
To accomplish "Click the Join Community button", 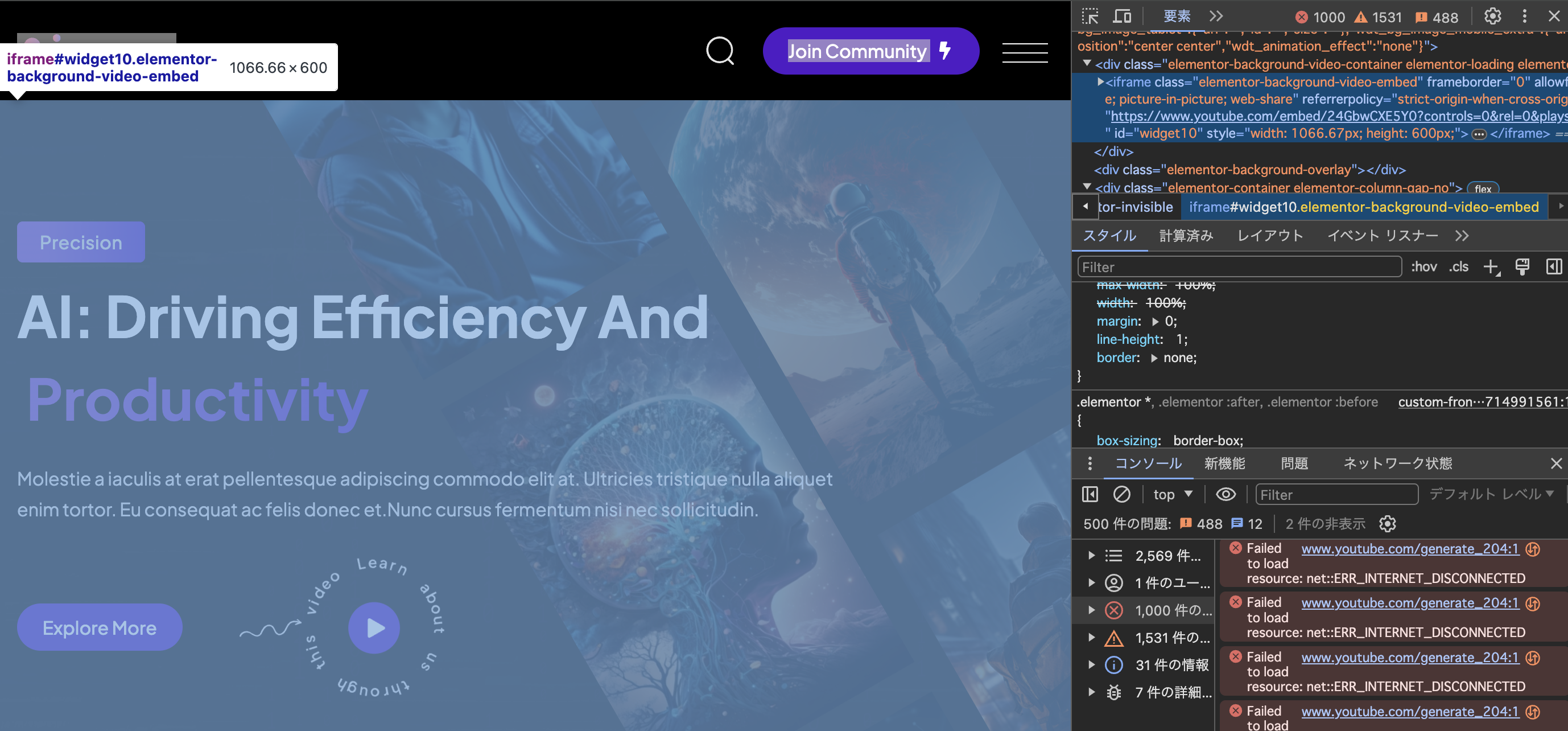I will click(870, 51).
